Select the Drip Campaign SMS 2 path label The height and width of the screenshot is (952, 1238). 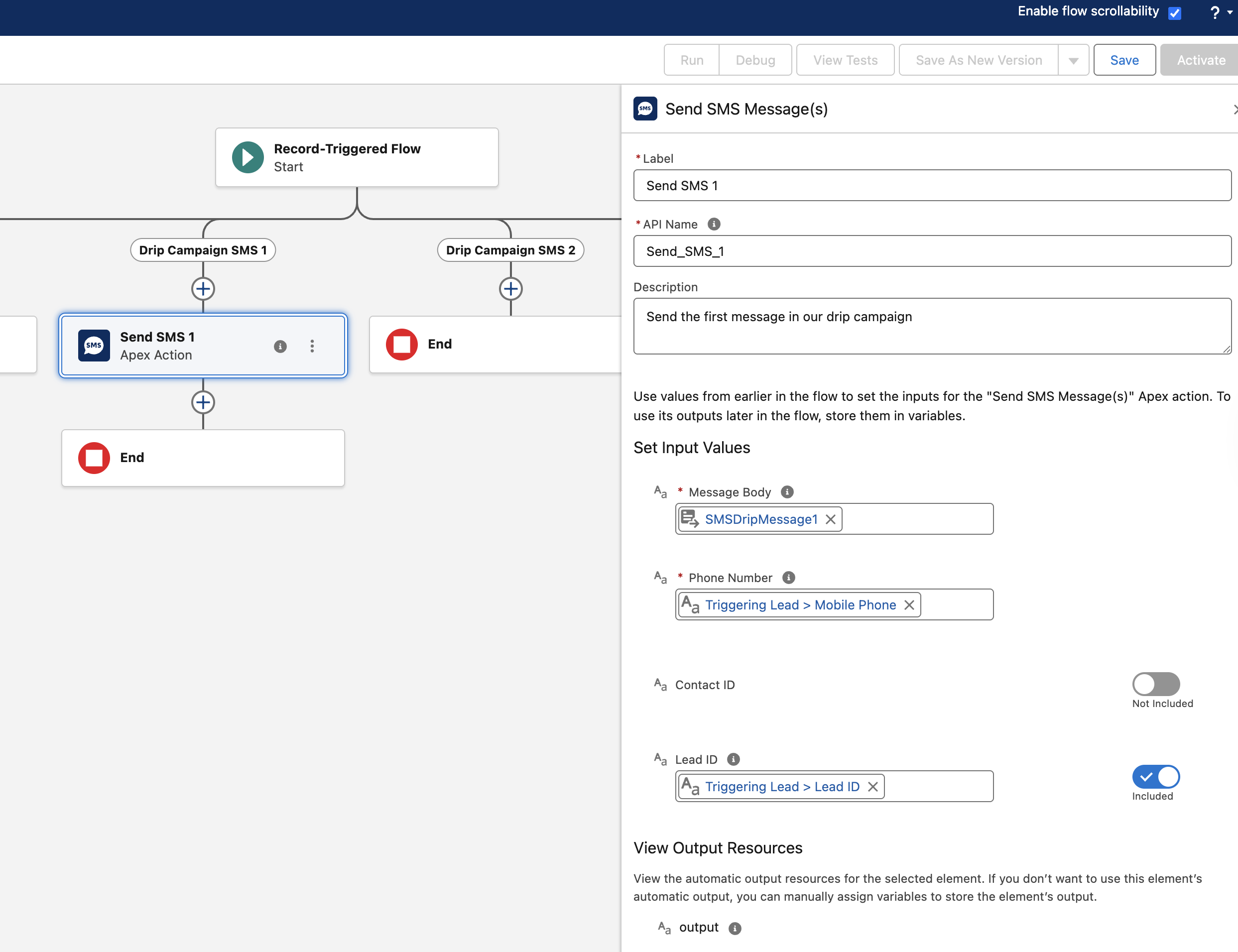[510, 250]
